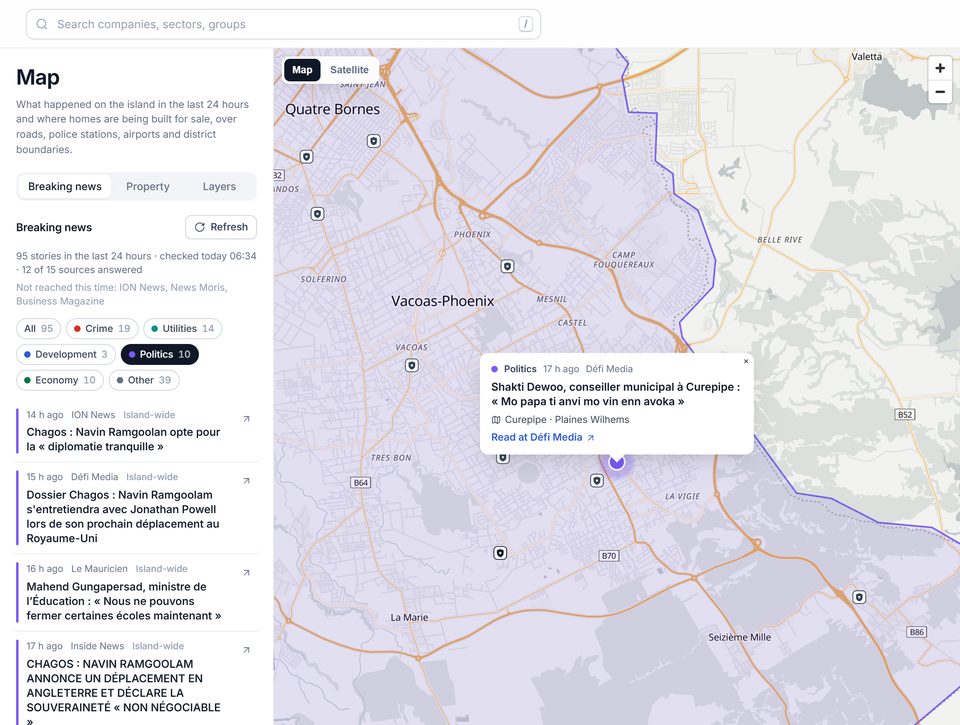The width and height of the screenshot is (960, 725).
Task: Filter stories by Development
Action: click(66, 355)
